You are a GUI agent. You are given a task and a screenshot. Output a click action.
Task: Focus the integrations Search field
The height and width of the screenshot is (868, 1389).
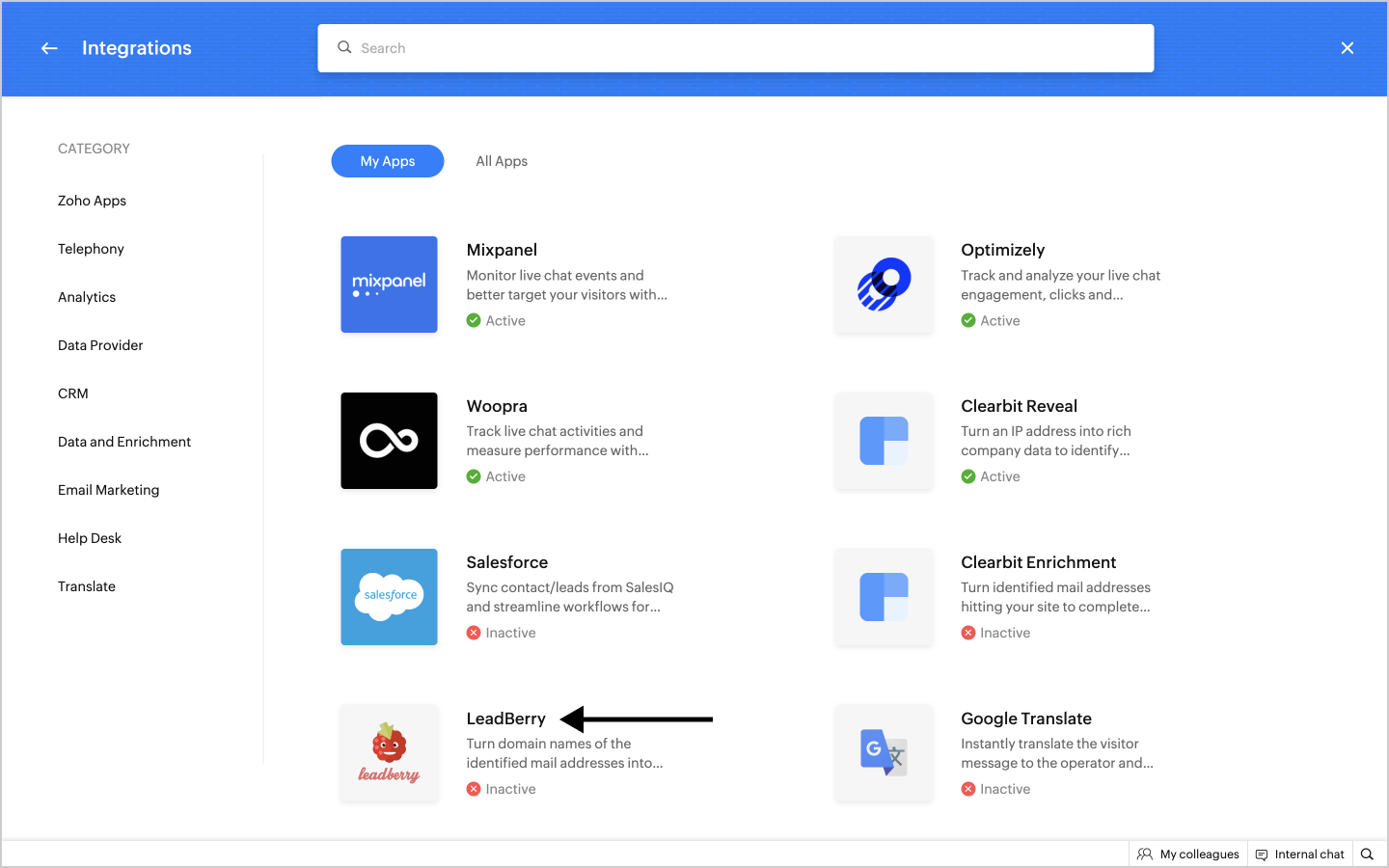[x=736, y=48]
